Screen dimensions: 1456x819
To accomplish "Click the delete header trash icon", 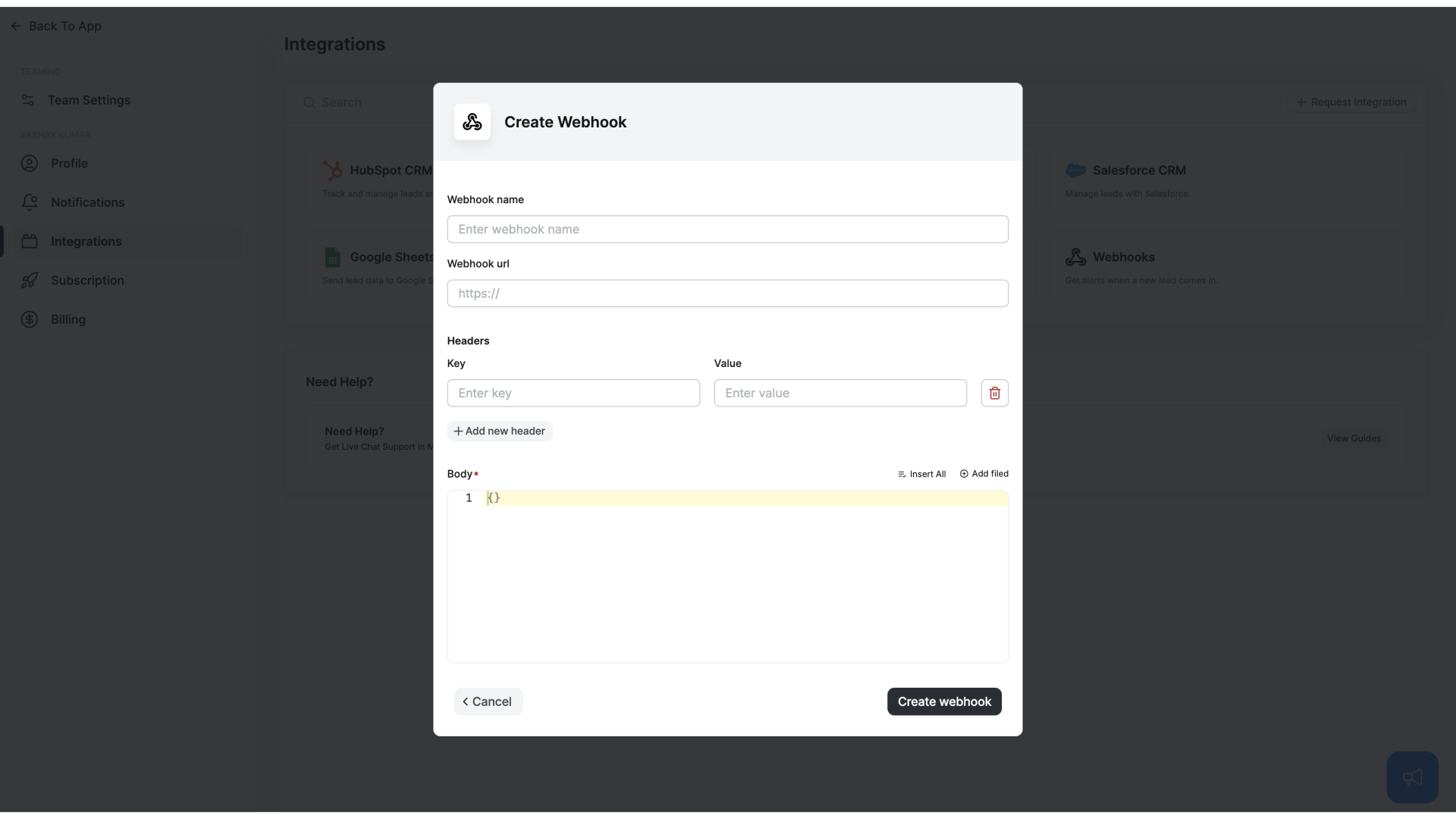I will point(994,393).
